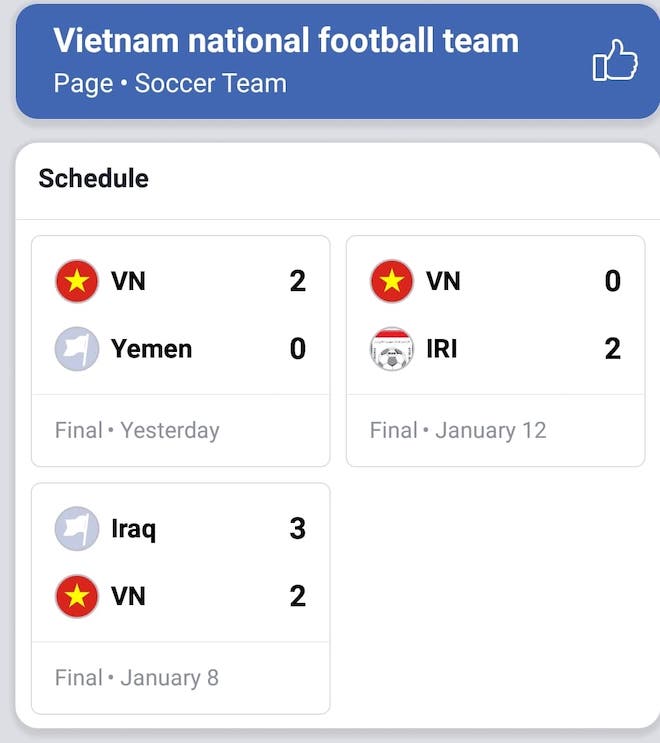Click Yemen's score of 0
This screenshot has width=660, height=743.
(x=297, y=349)
